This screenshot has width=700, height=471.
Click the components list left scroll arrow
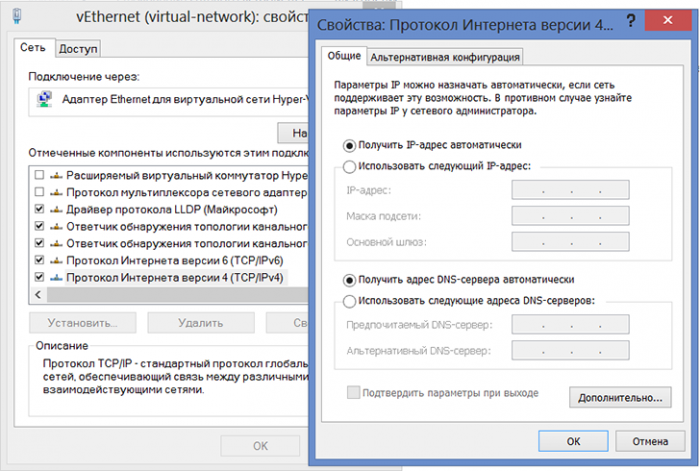point(39,295)
